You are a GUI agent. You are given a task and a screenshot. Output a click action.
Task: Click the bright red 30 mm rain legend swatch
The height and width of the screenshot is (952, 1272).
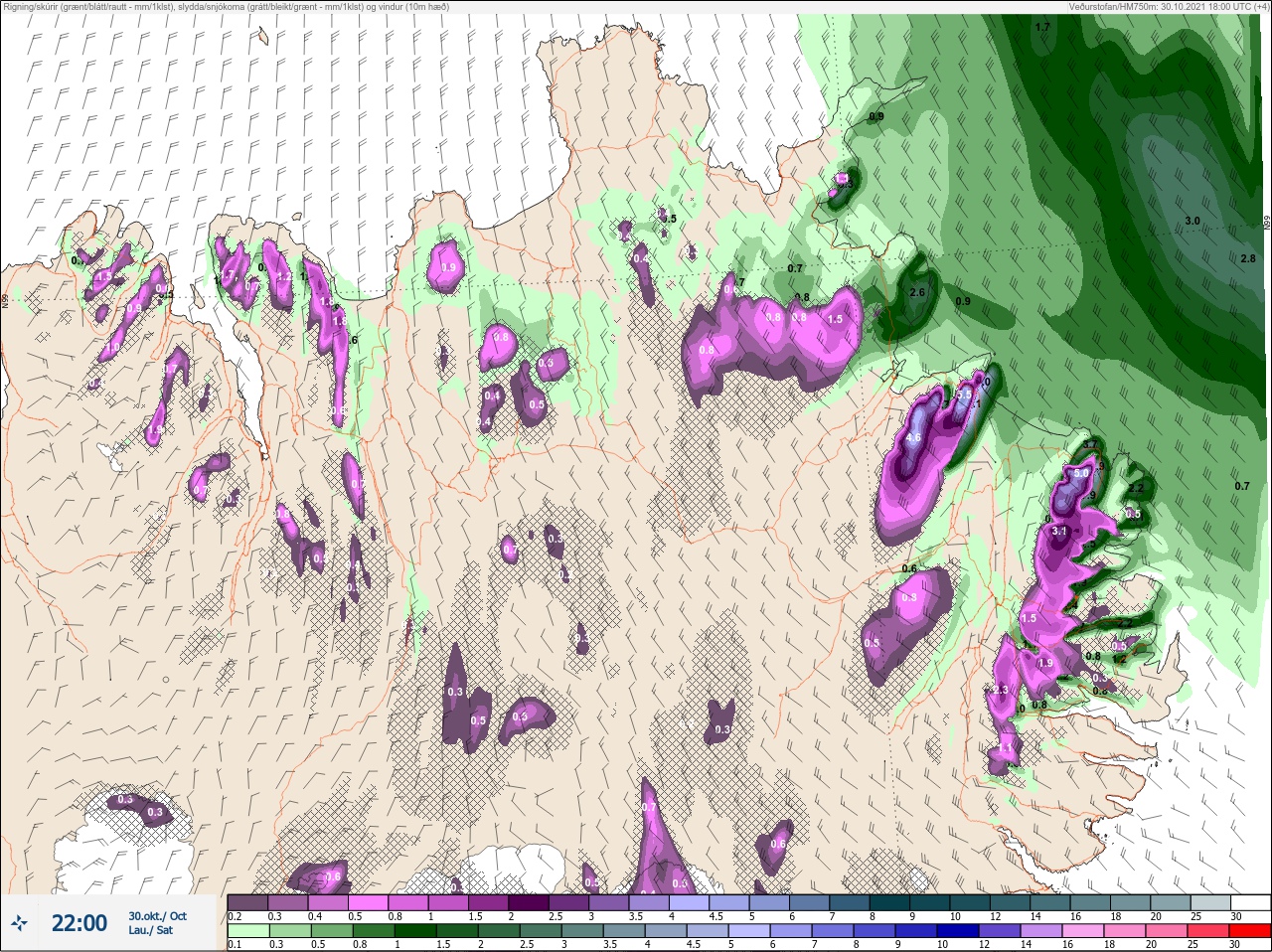[1249, 931]
